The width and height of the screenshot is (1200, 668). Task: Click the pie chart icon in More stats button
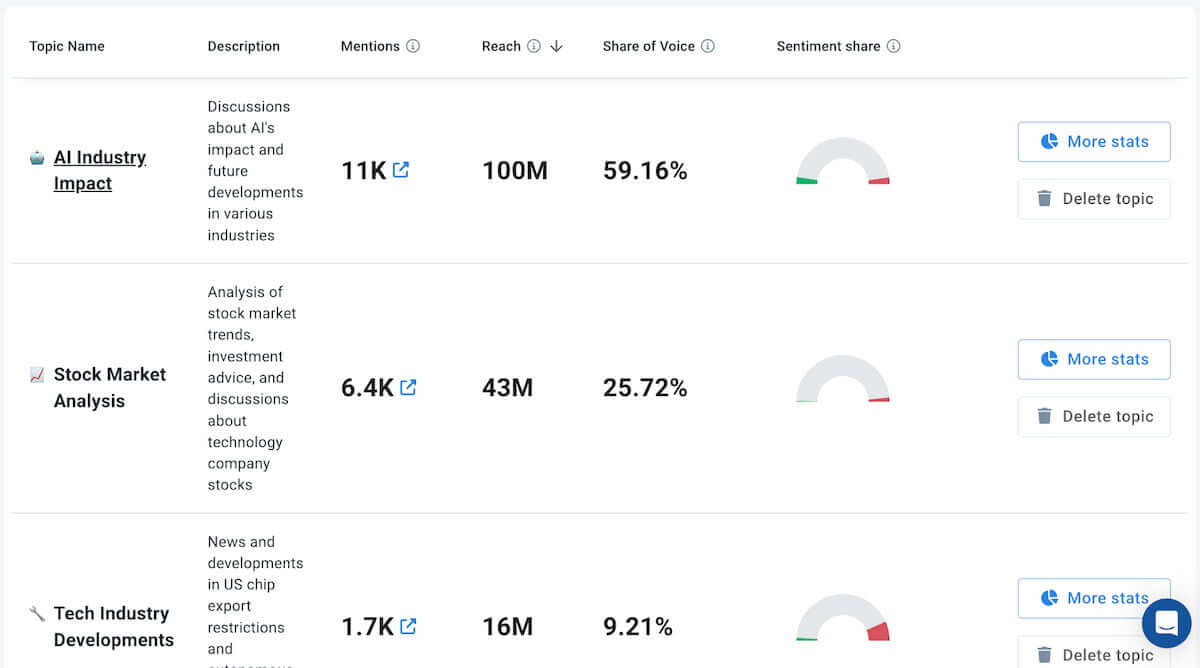[x=1048, y=141]
